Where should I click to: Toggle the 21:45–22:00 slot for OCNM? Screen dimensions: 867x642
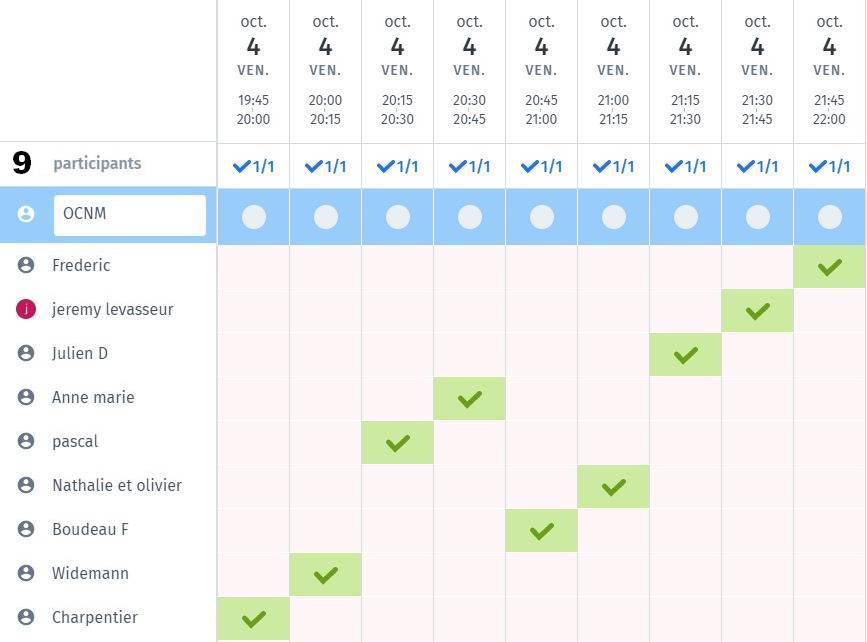click(829, 217)
